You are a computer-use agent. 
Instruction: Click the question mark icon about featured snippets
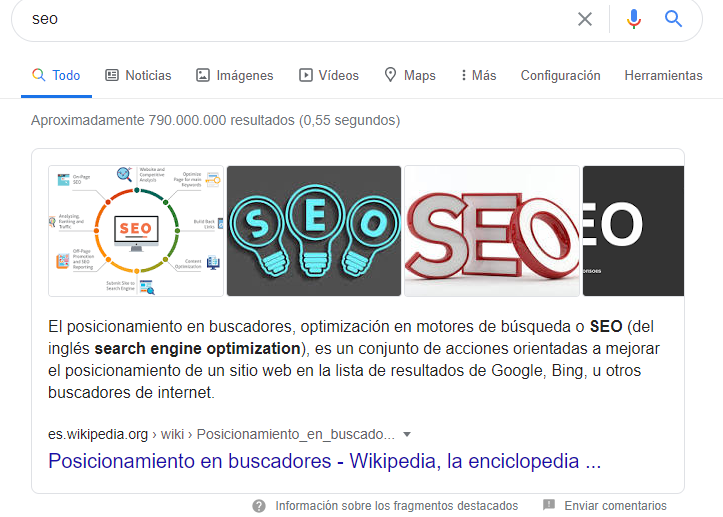click(259, 506)
